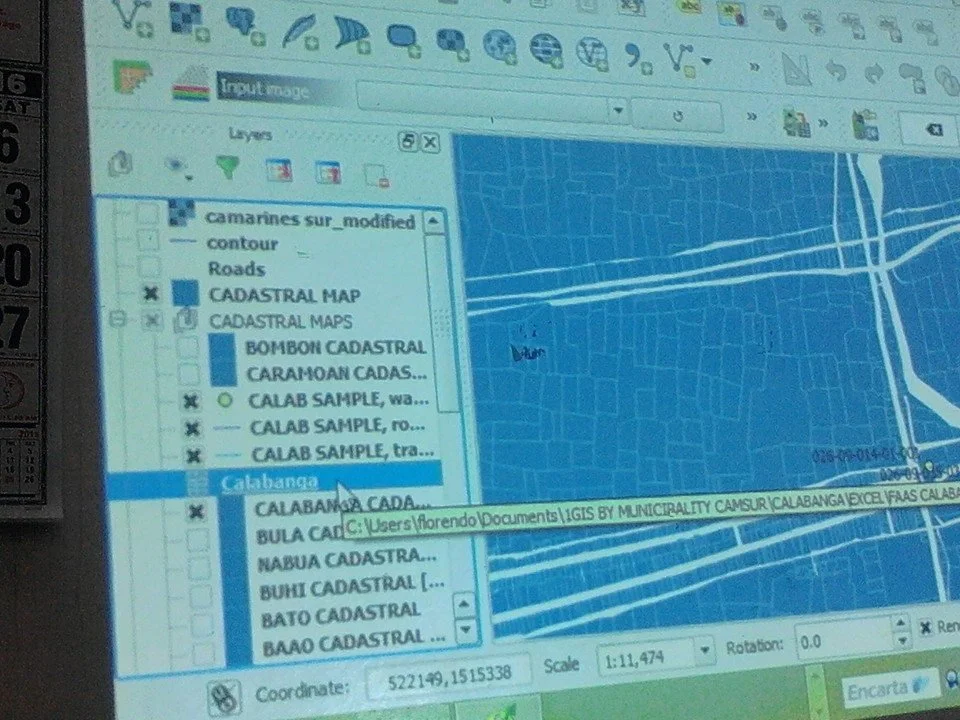This screenshot has height=720, width=960.
Task: Uncheck the CALAB SAMPLE, wa... checkbox
Action: click(x=190, y=401)
